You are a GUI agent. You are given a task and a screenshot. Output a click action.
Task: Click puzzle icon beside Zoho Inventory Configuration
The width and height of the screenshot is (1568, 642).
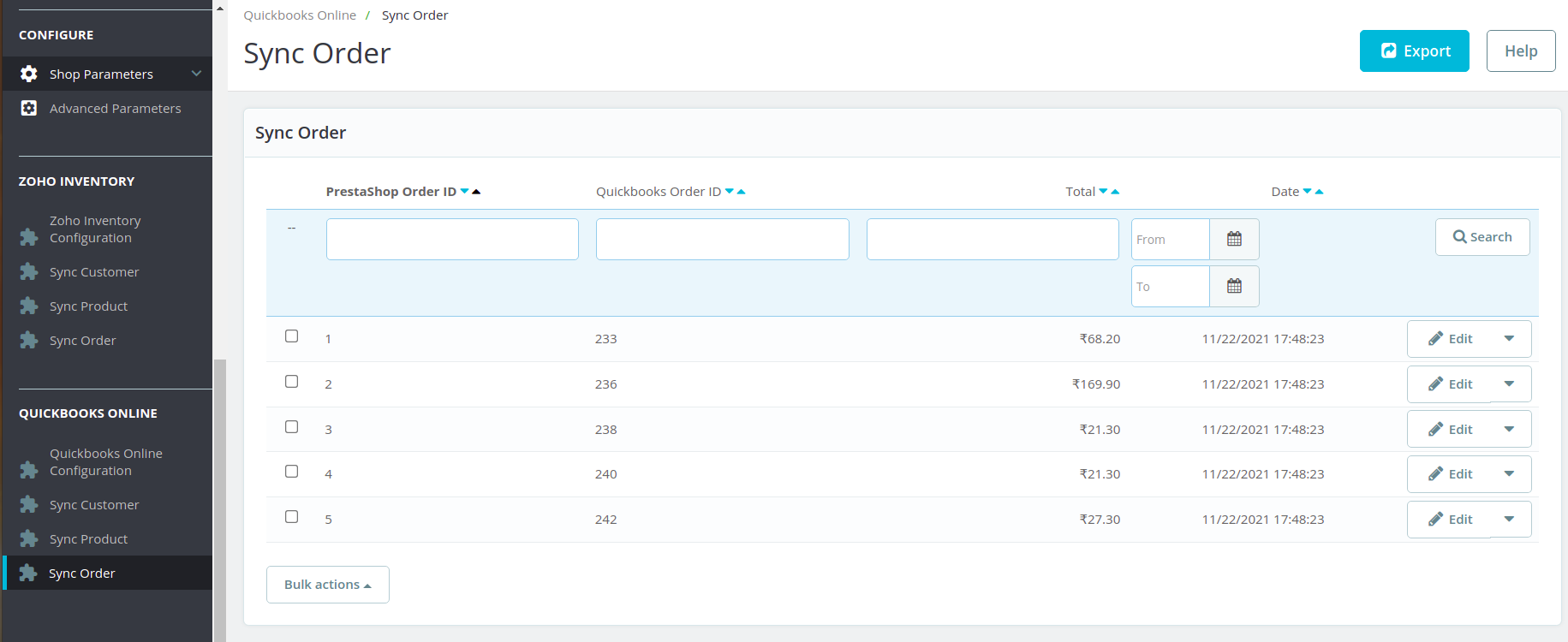28,237
